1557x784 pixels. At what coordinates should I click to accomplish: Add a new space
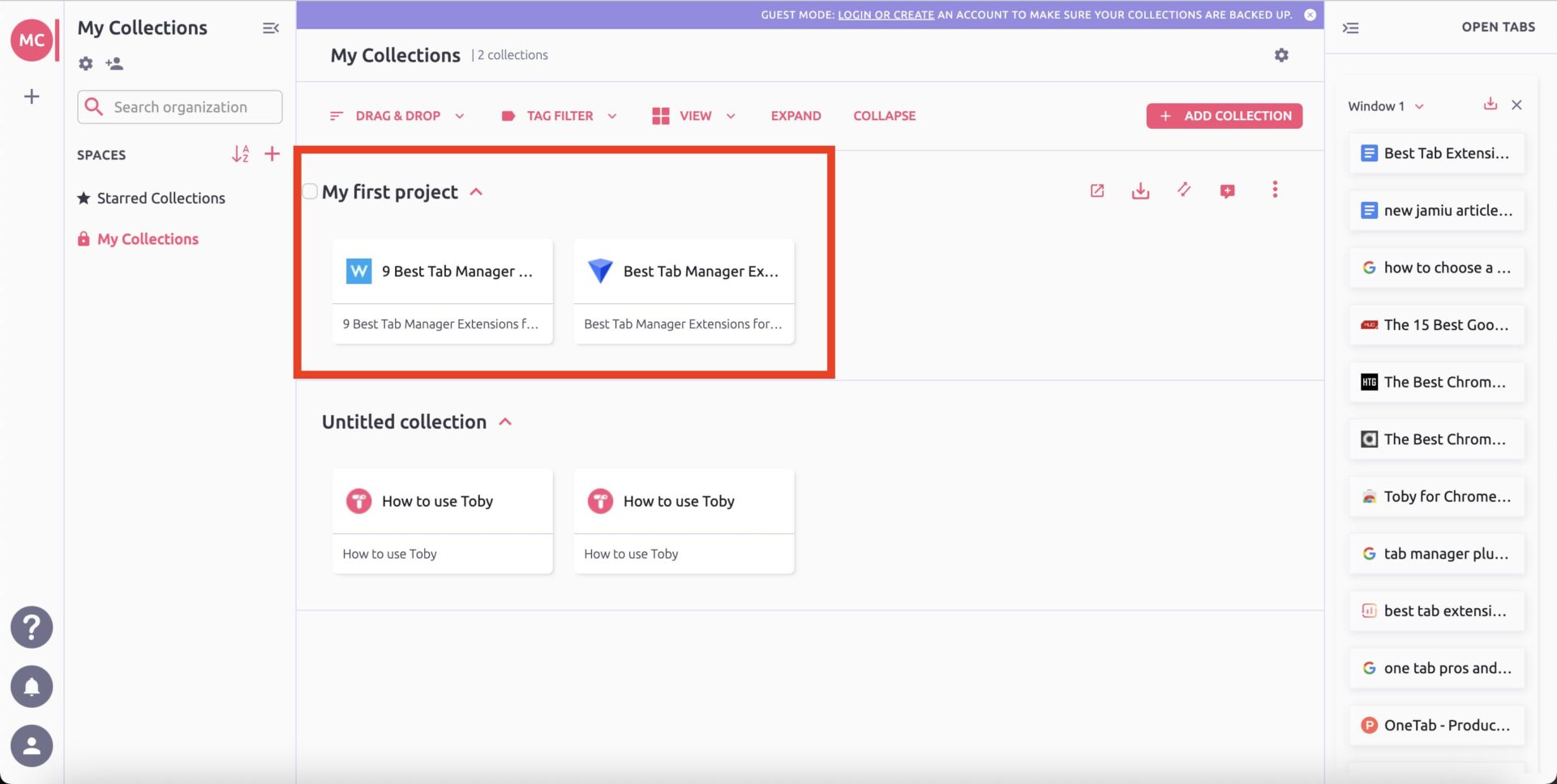pos(272,154)
